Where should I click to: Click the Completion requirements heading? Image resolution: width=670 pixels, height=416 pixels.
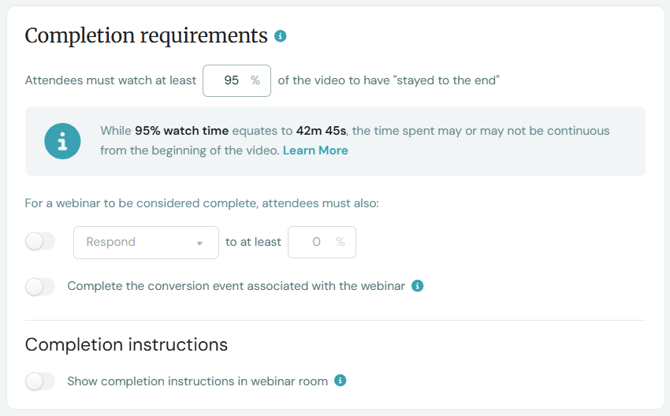(146, 36)
